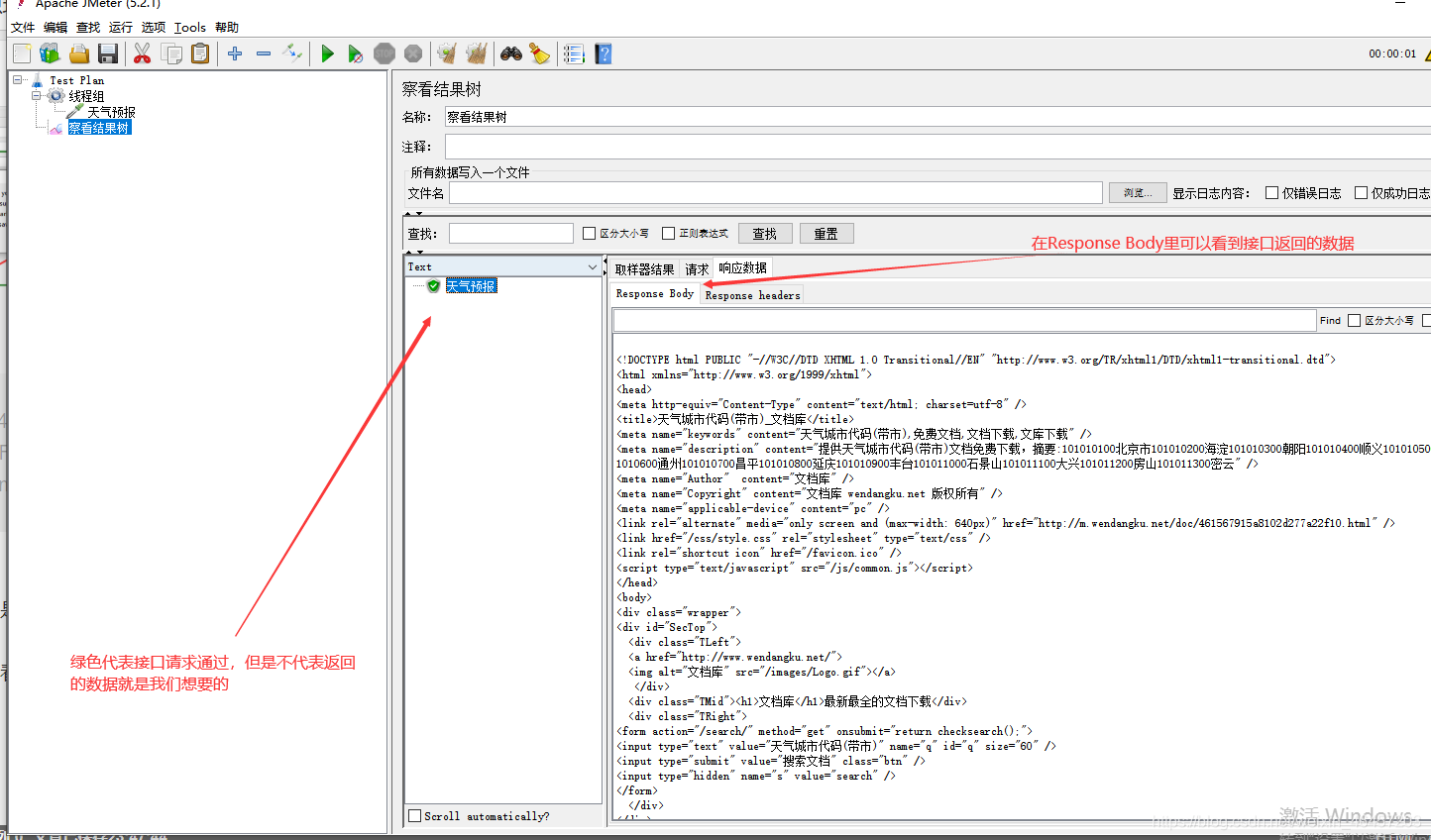The image size is (1431, 840).
Task: Select 天气预报 result in results list
Action: click(x=472, y=286)
